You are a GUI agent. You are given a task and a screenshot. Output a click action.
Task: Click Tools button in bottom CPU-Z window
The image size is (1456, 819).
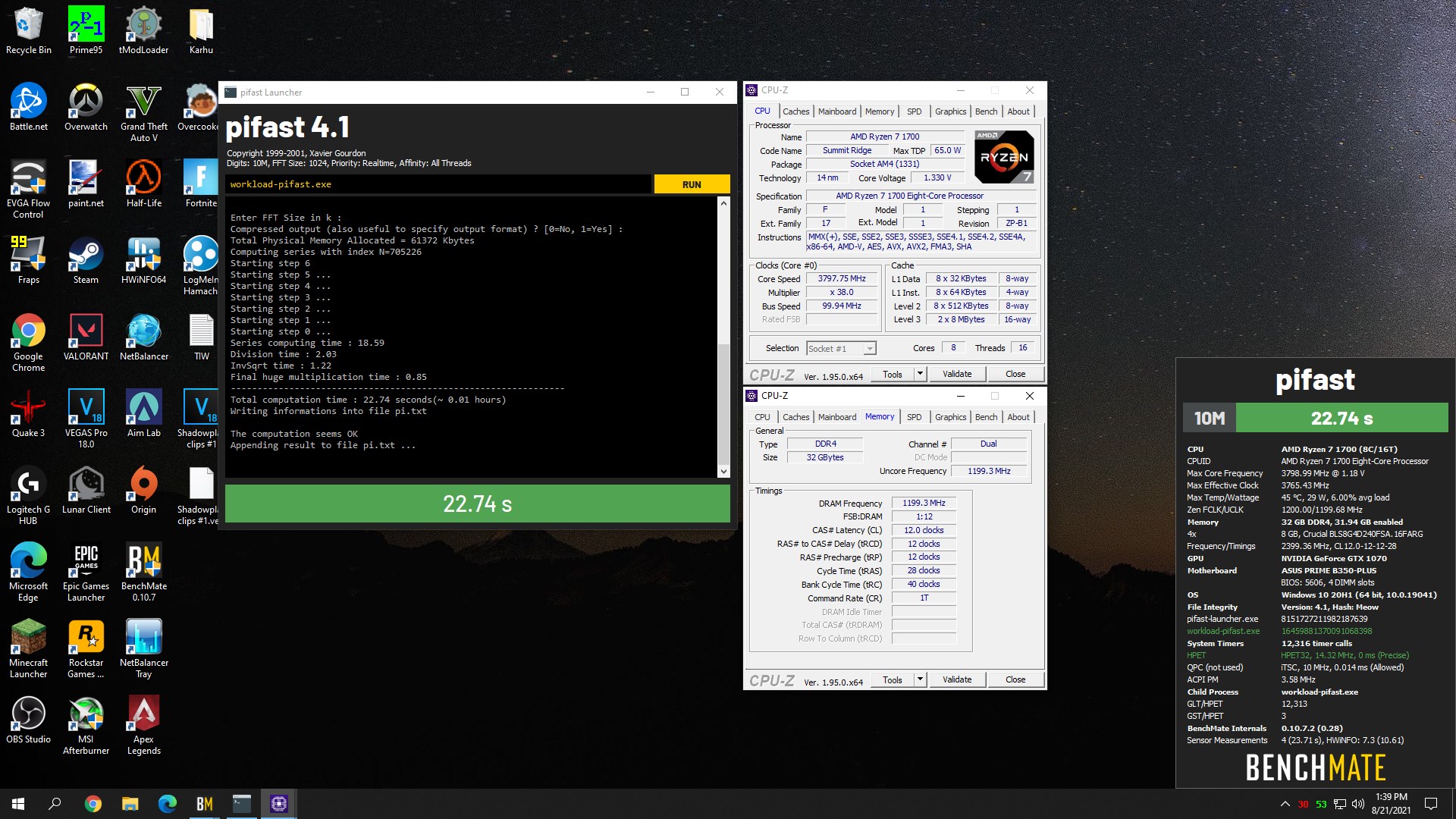pos(893,679)
